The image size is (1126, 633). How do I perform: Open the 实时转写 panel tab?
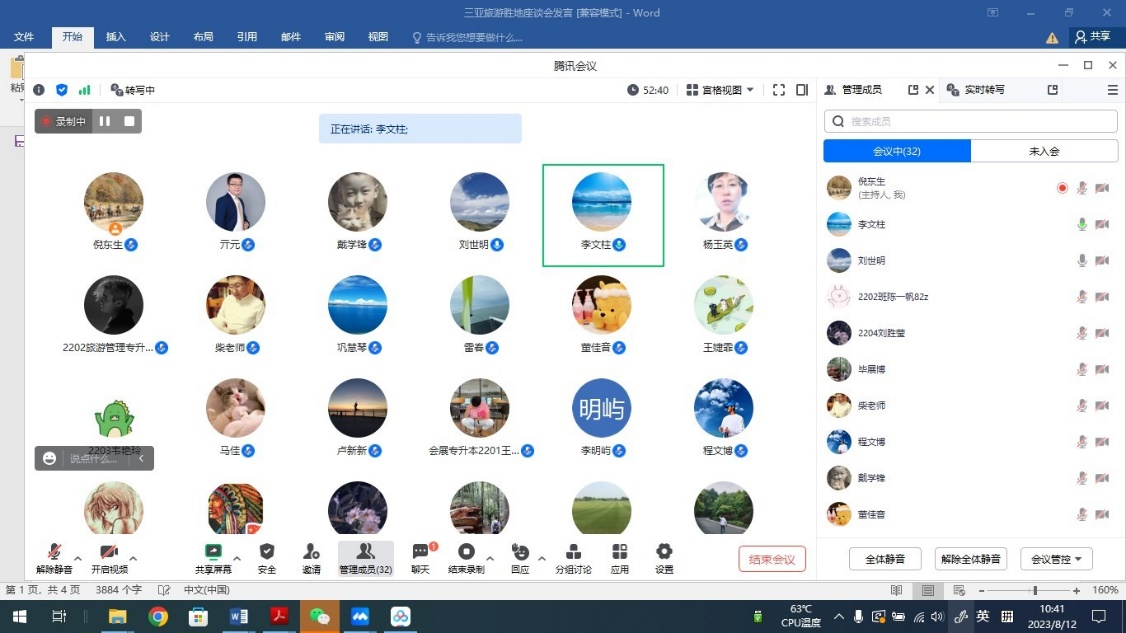tap(984, 90)
